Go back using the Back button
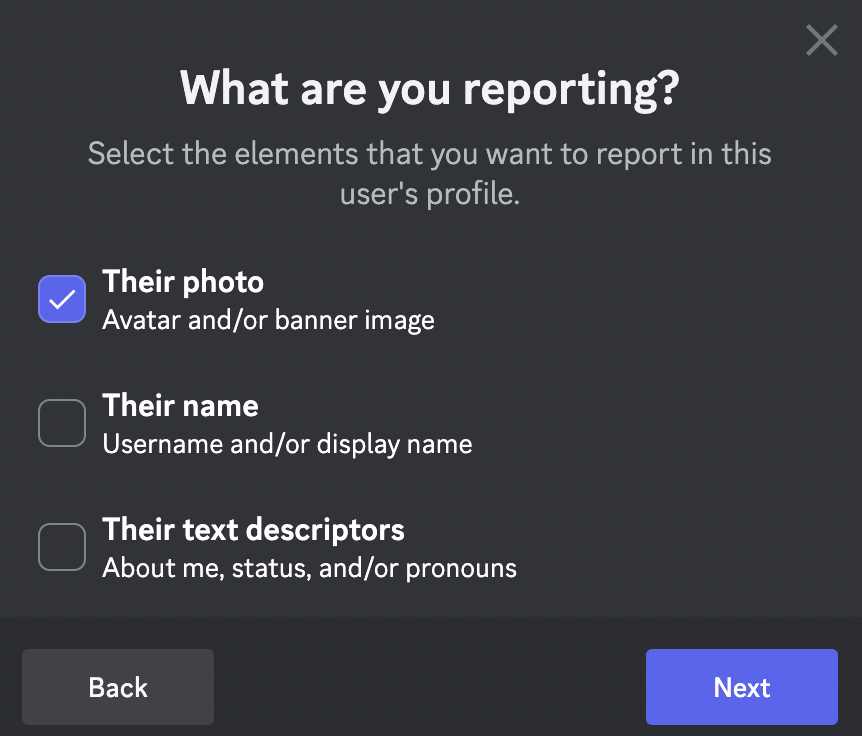Image resolution: width=862 pixels, height=736 pixels. [118, 687]
